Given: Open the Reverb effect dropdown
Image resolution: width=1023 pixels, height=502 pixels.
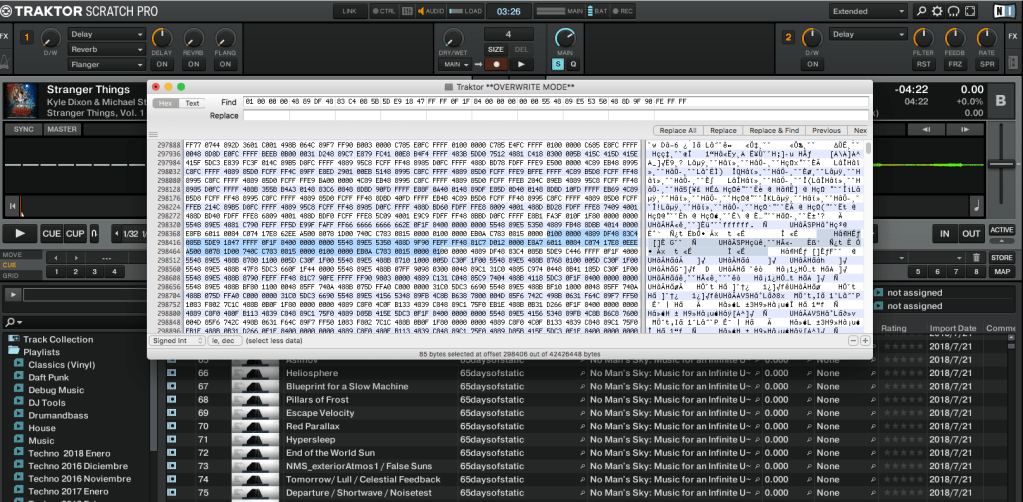Looking at the screenshot, I should [107, 50].
